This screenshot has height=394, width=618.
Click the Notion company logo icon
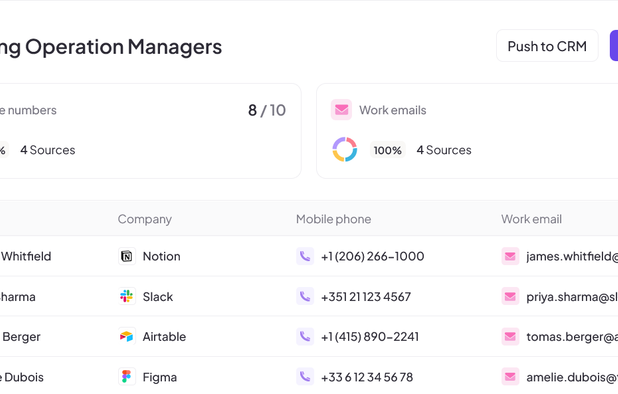[x=127, y=256]
